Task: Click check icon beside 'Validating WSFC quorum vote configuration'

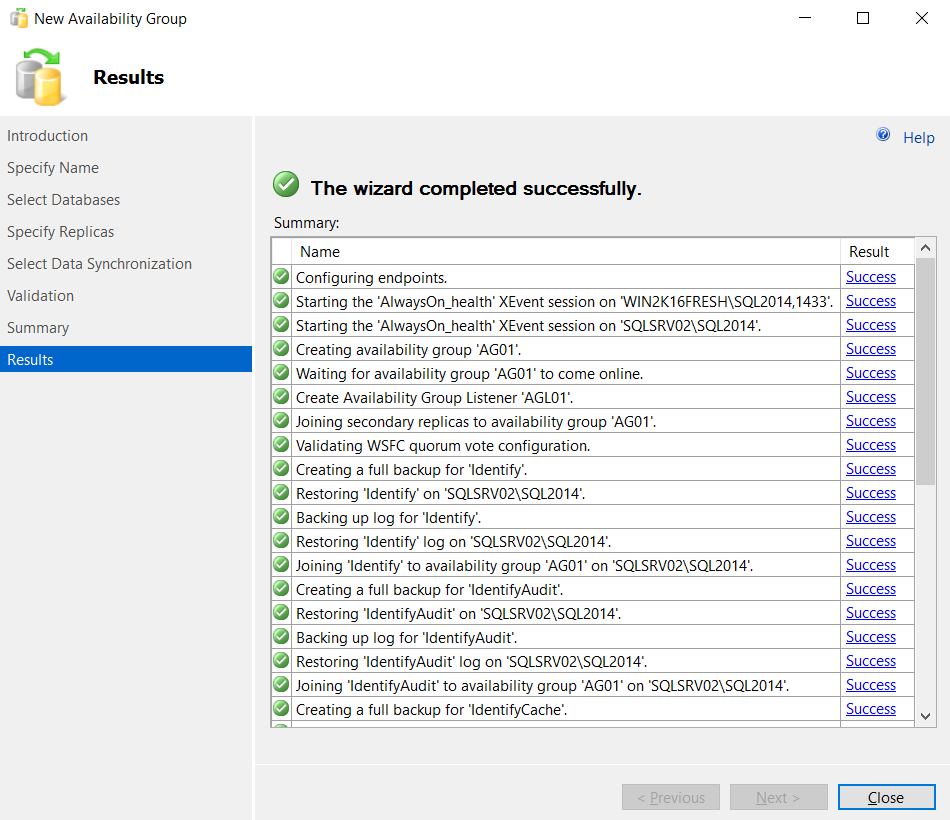Action: (281, 444)
